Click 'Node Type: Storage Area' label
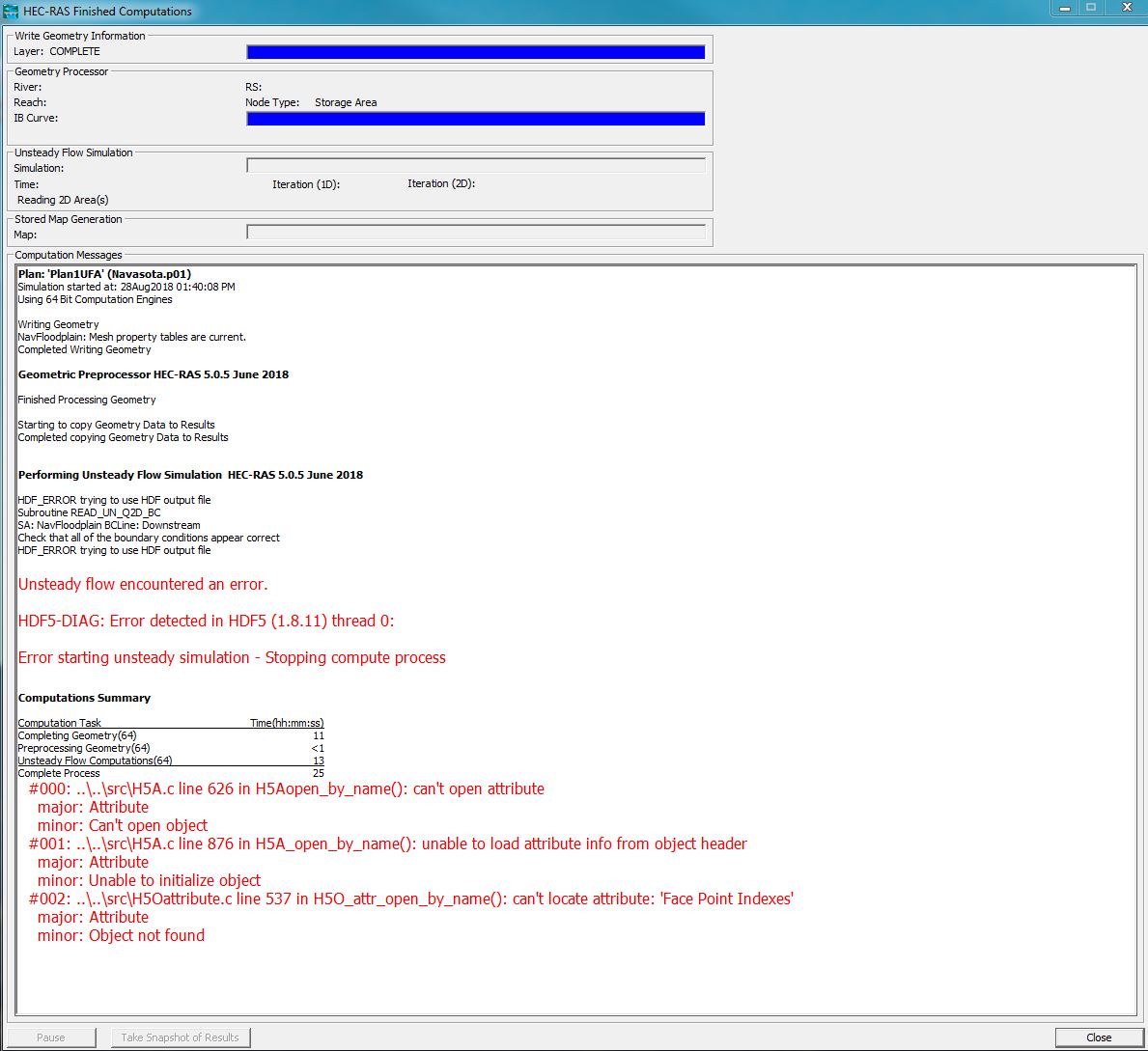Viewport: 1148px width, 1051px height. 311,102
